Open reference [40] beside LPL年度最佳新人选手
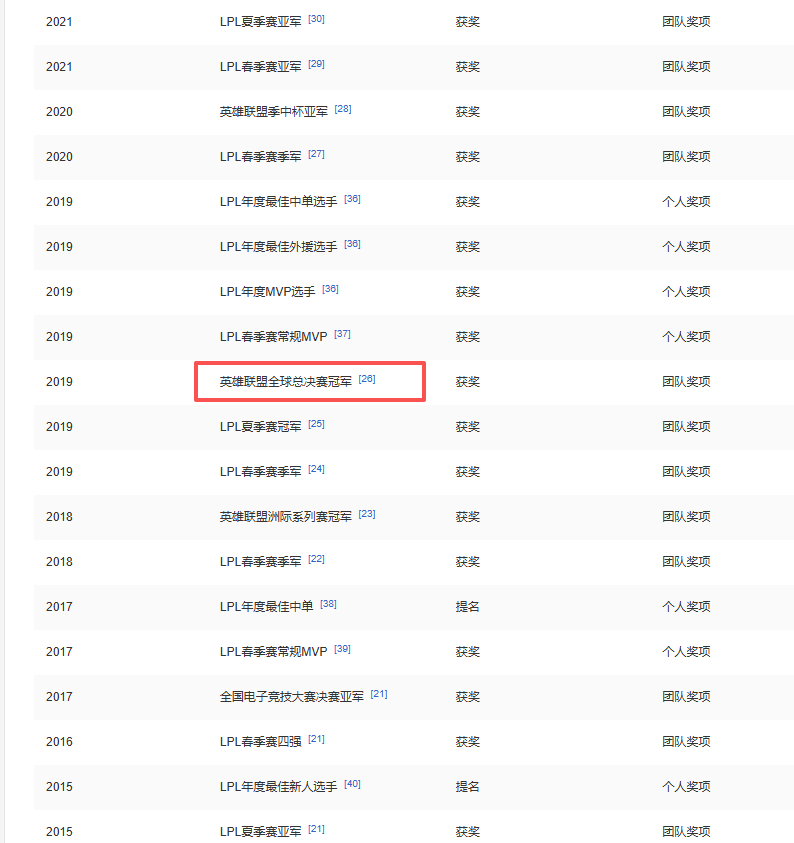 [x=352, y=784]
